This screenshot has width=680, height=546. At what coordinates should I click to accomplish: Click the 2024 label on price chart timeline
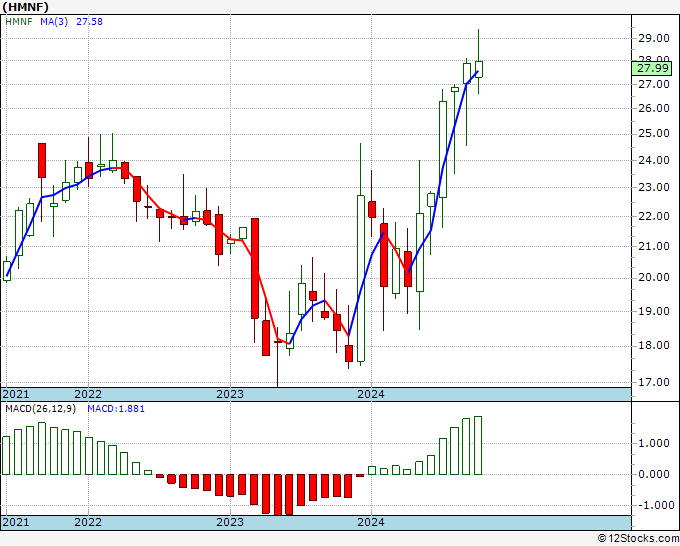pos(371,394)
